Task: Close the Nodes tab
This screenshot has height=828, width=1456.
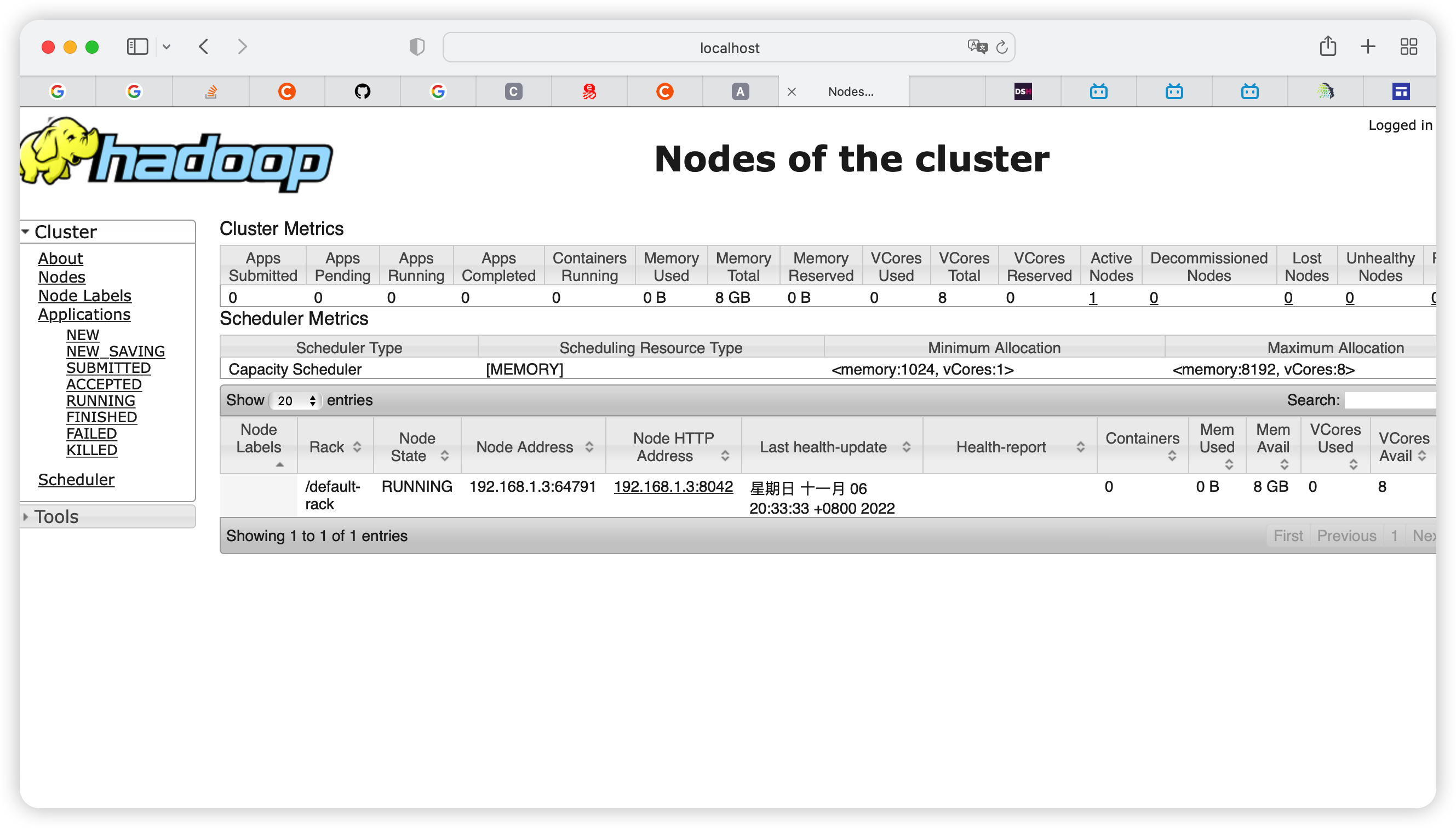Action: (x=791, y=91)
